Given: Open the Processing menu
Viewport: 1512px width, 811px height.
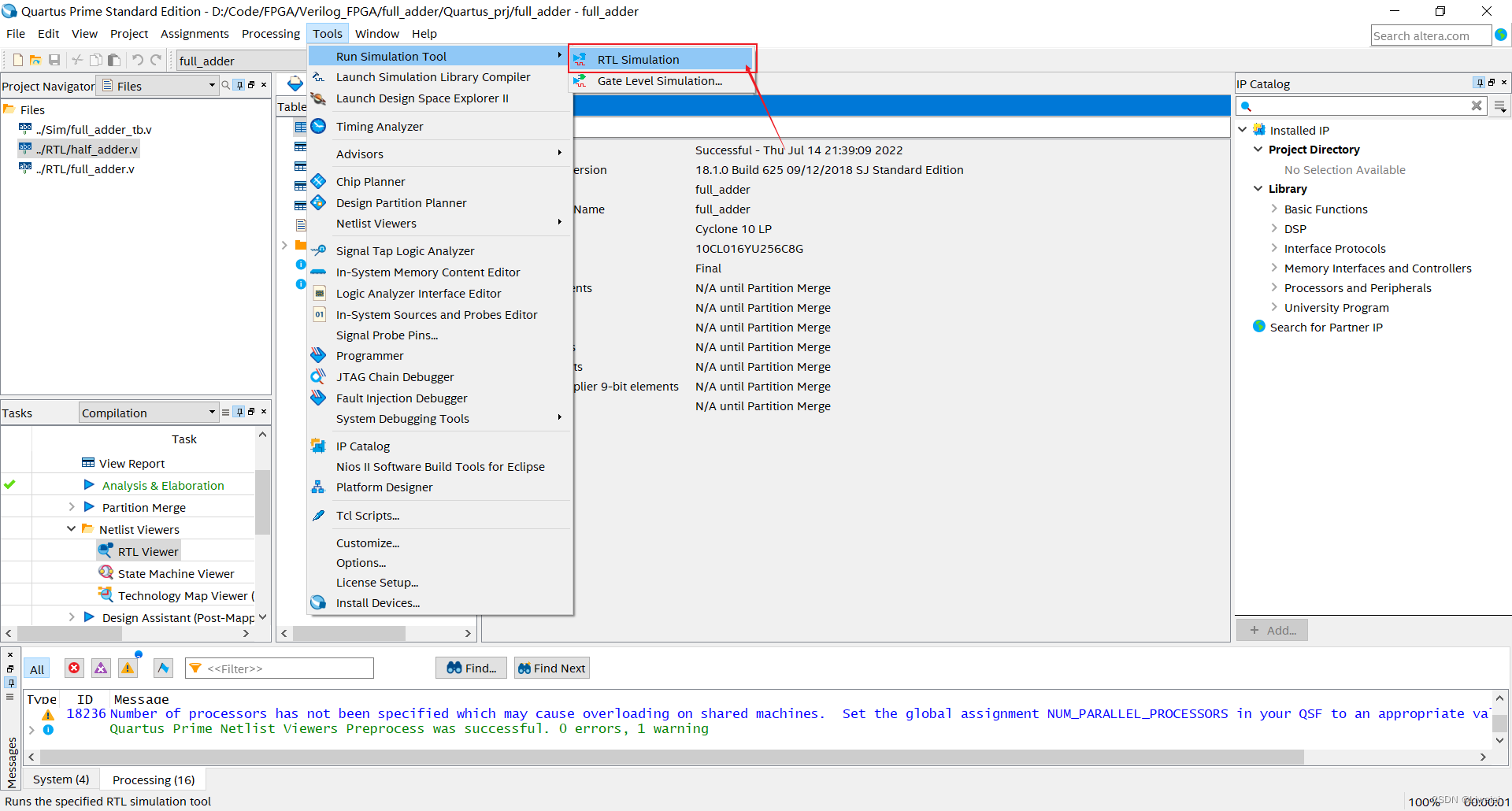Looking at the screenshot, I should [x=271, y=34].
